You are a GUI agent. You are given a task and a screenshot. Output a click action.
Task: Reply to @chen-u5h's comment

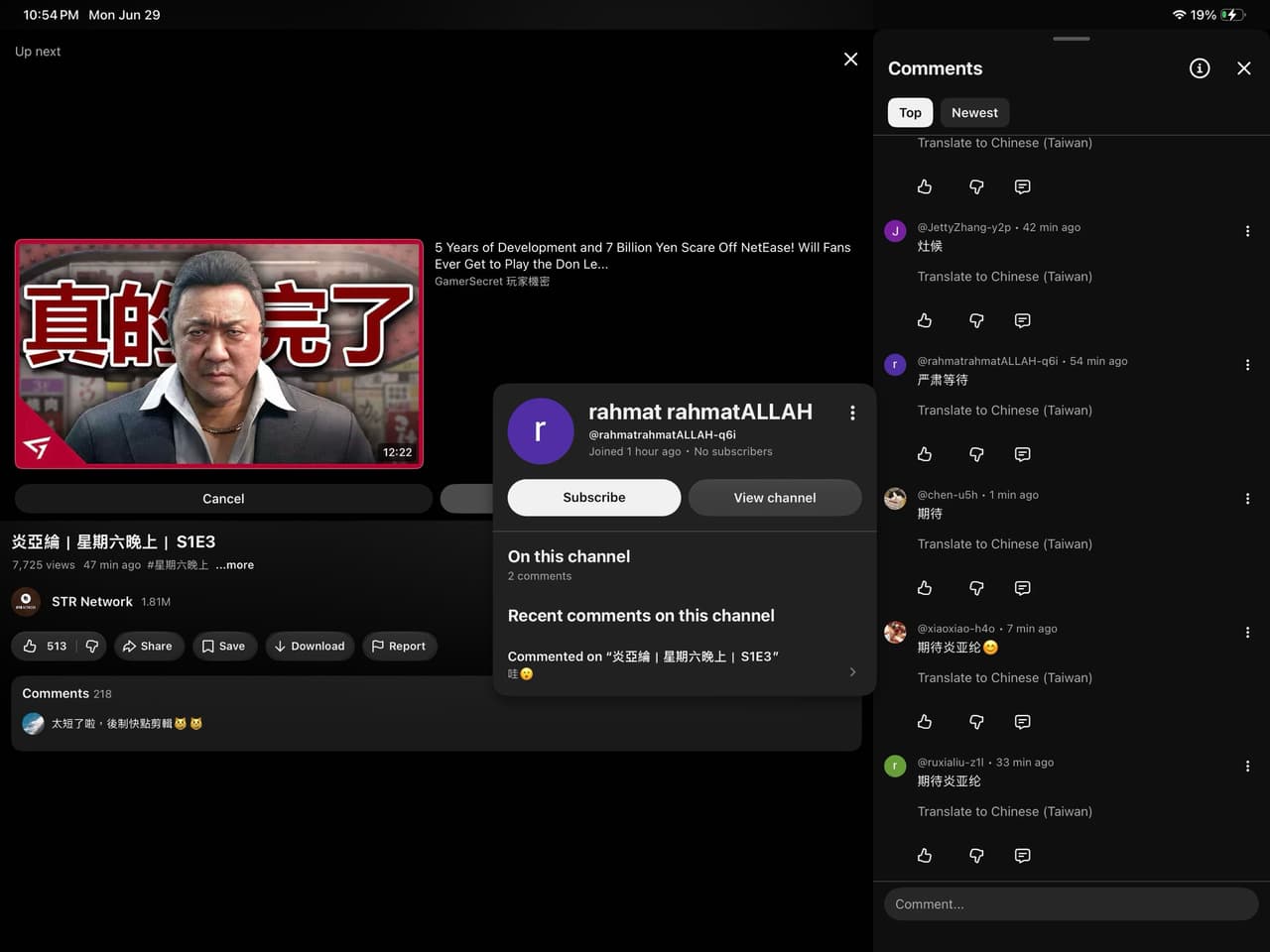1022,588
